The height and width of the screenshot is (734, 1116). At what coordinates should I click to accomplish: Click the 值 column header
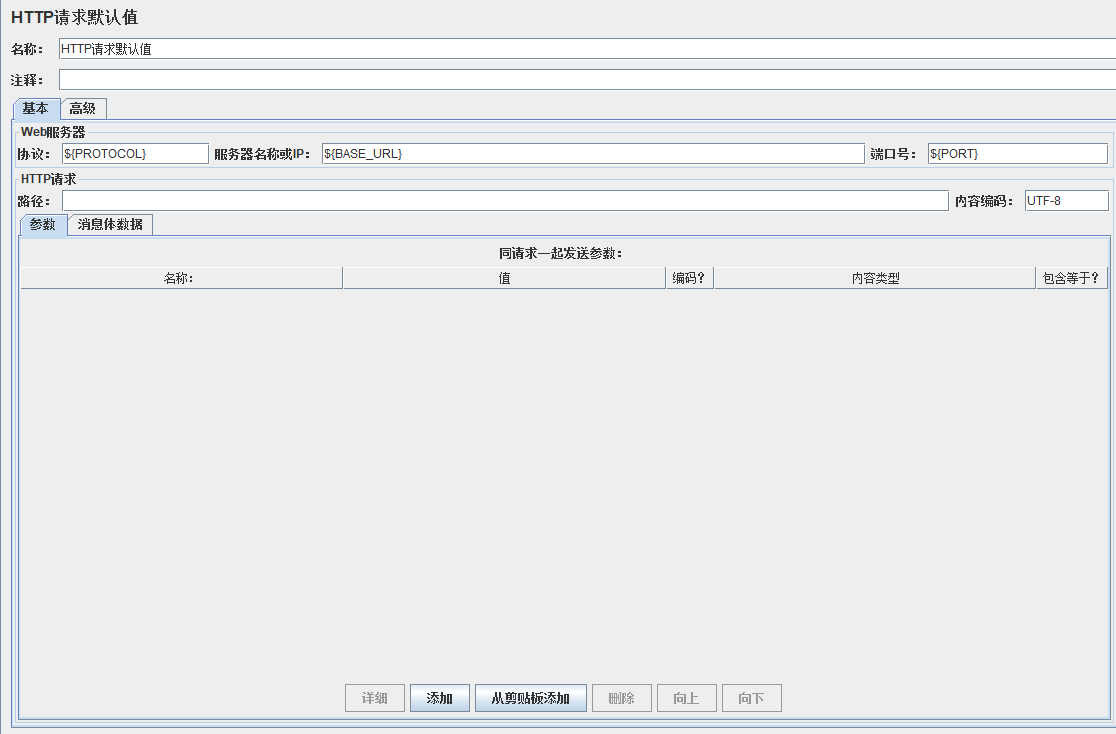pos(503,277)
